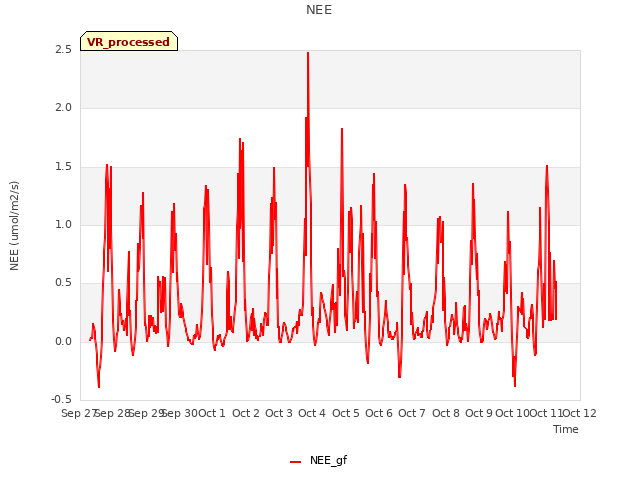Click the 1.0 y-axis tick label
This screenshot has height=480, width=640.
(x=63, y=224)
